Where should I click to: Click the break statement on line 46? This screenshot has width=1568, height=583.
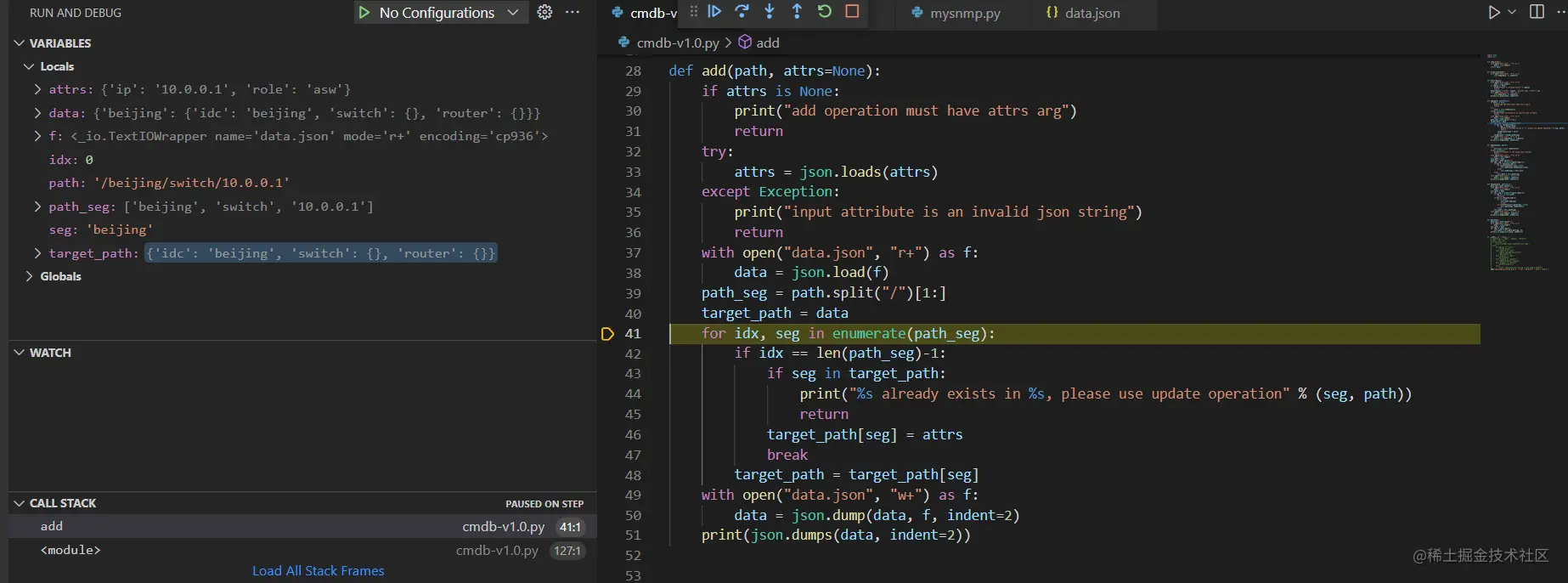(x=787, y=455)
